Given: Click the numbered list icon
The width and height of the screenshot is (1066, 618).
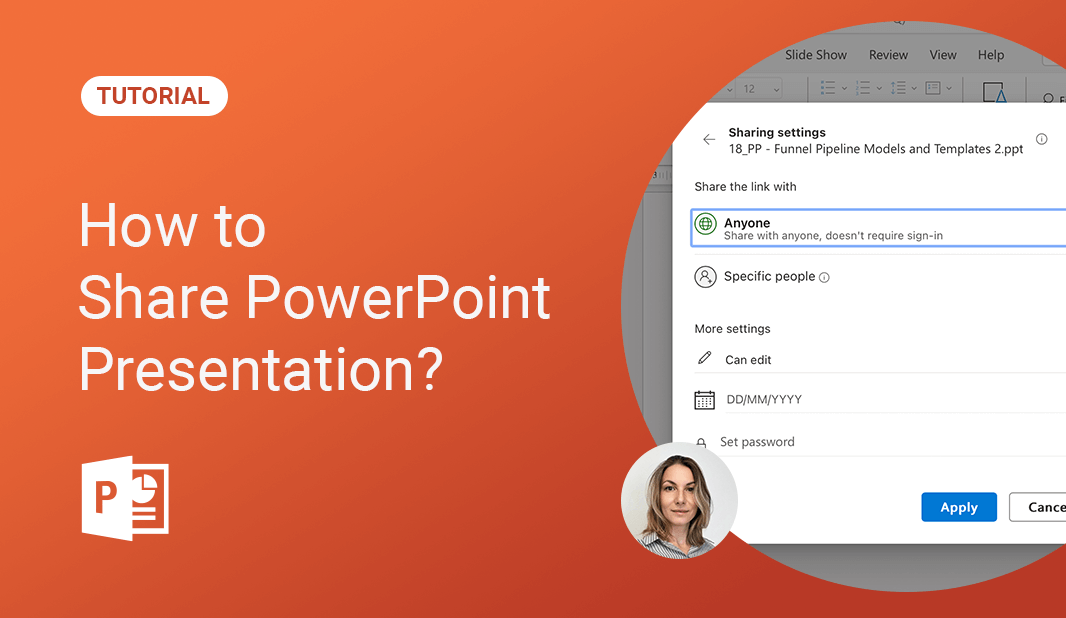Looking at the screenshot, I should point(864,87).
